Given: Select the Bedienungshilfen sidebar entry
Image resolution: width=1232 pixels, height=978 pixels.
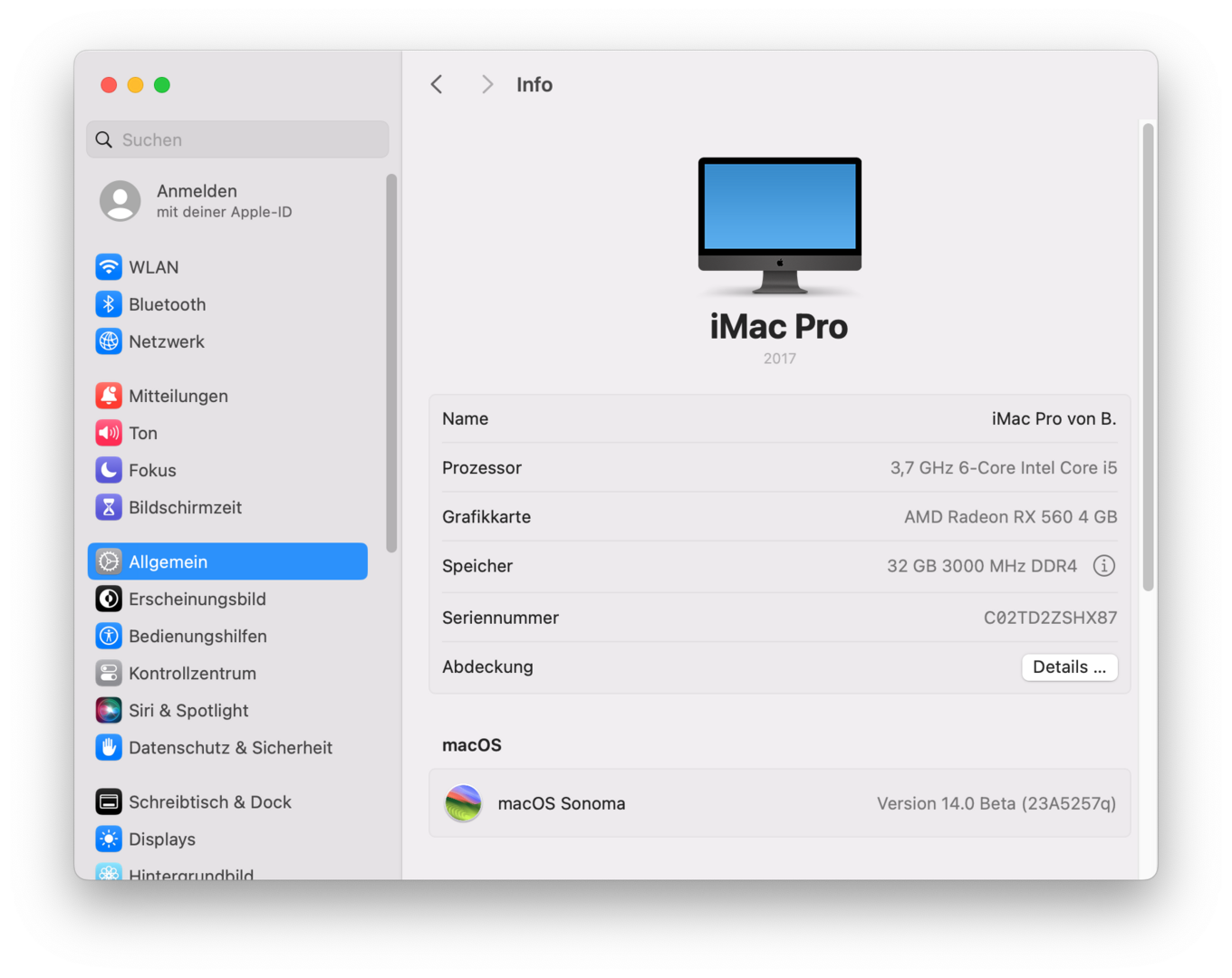Looking at the screenshot, I should click(x=227, y=636).
